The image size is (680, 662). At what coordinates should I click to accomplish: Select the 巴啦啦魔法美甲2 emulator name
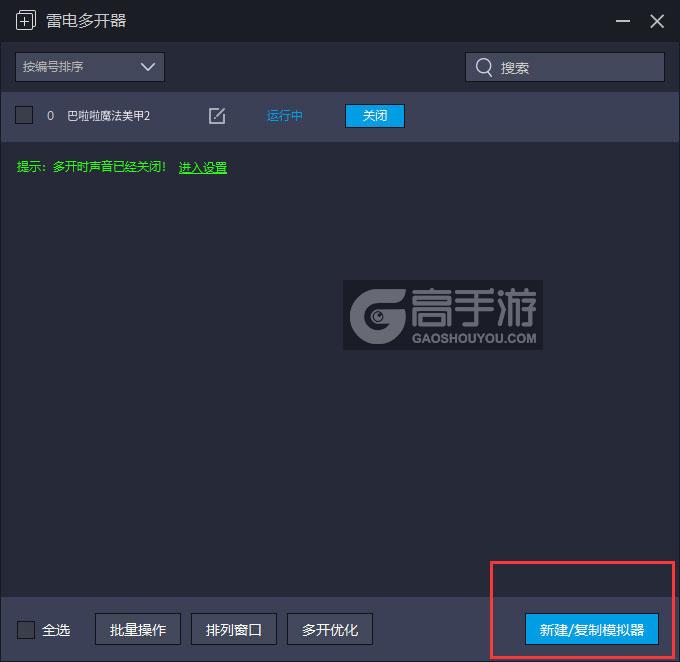point(108,116)
